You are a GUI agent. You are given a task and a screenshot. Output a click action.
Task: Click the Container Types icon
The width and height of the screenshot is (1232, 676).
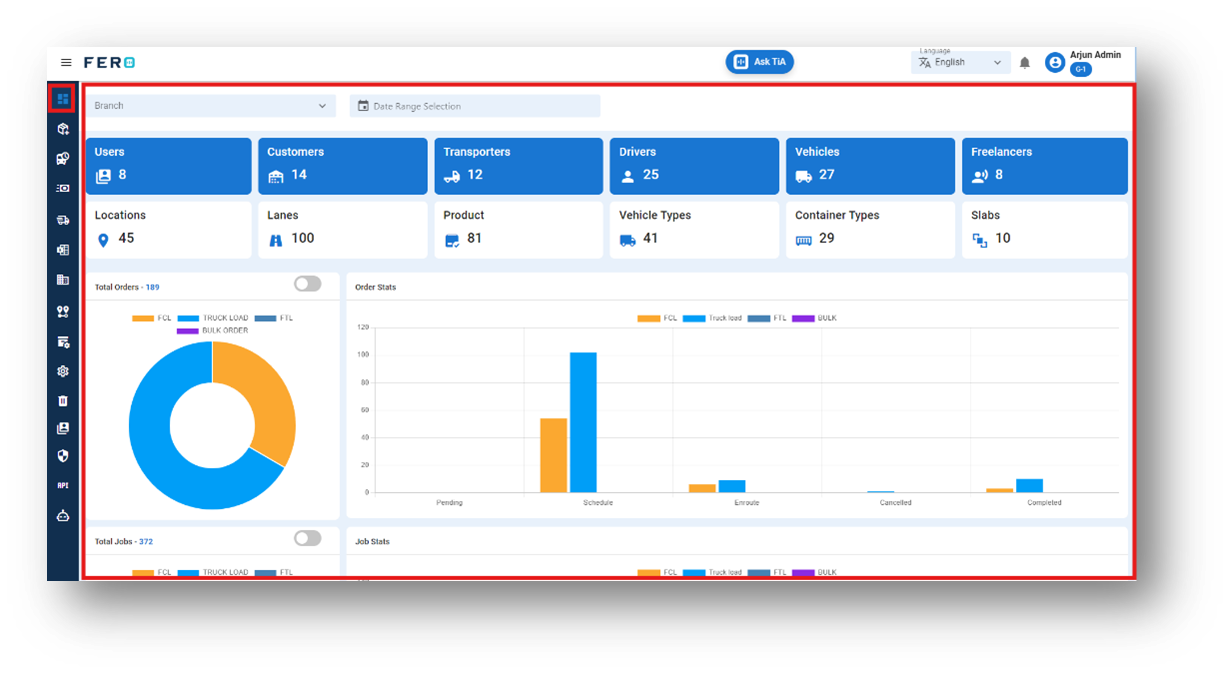(x=804, y=241)
